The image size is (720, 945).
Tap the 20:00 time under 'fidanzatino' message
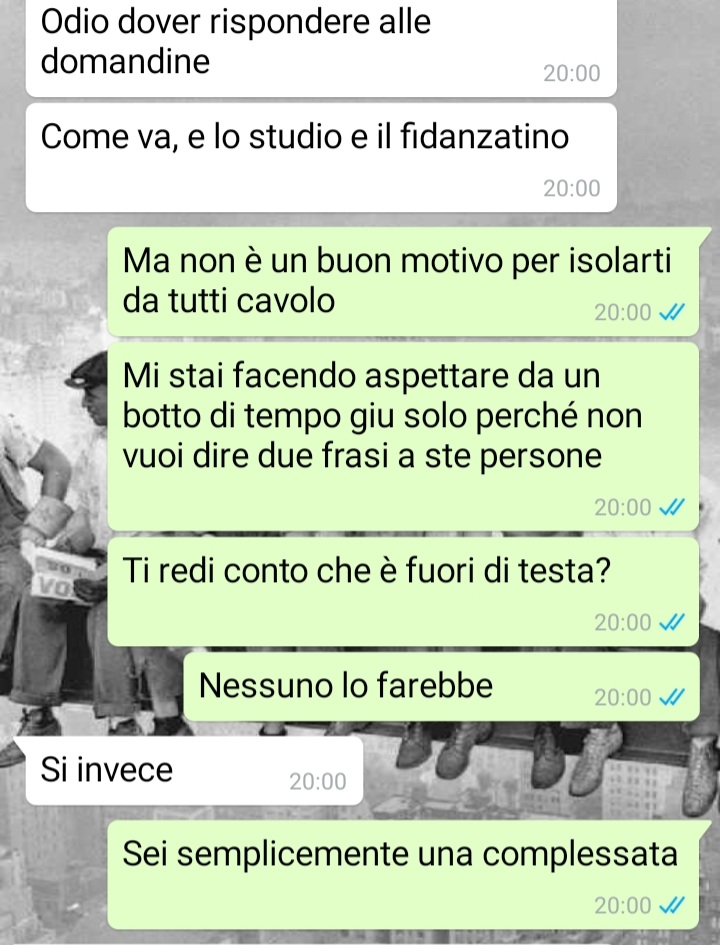[x=572, y=189]
